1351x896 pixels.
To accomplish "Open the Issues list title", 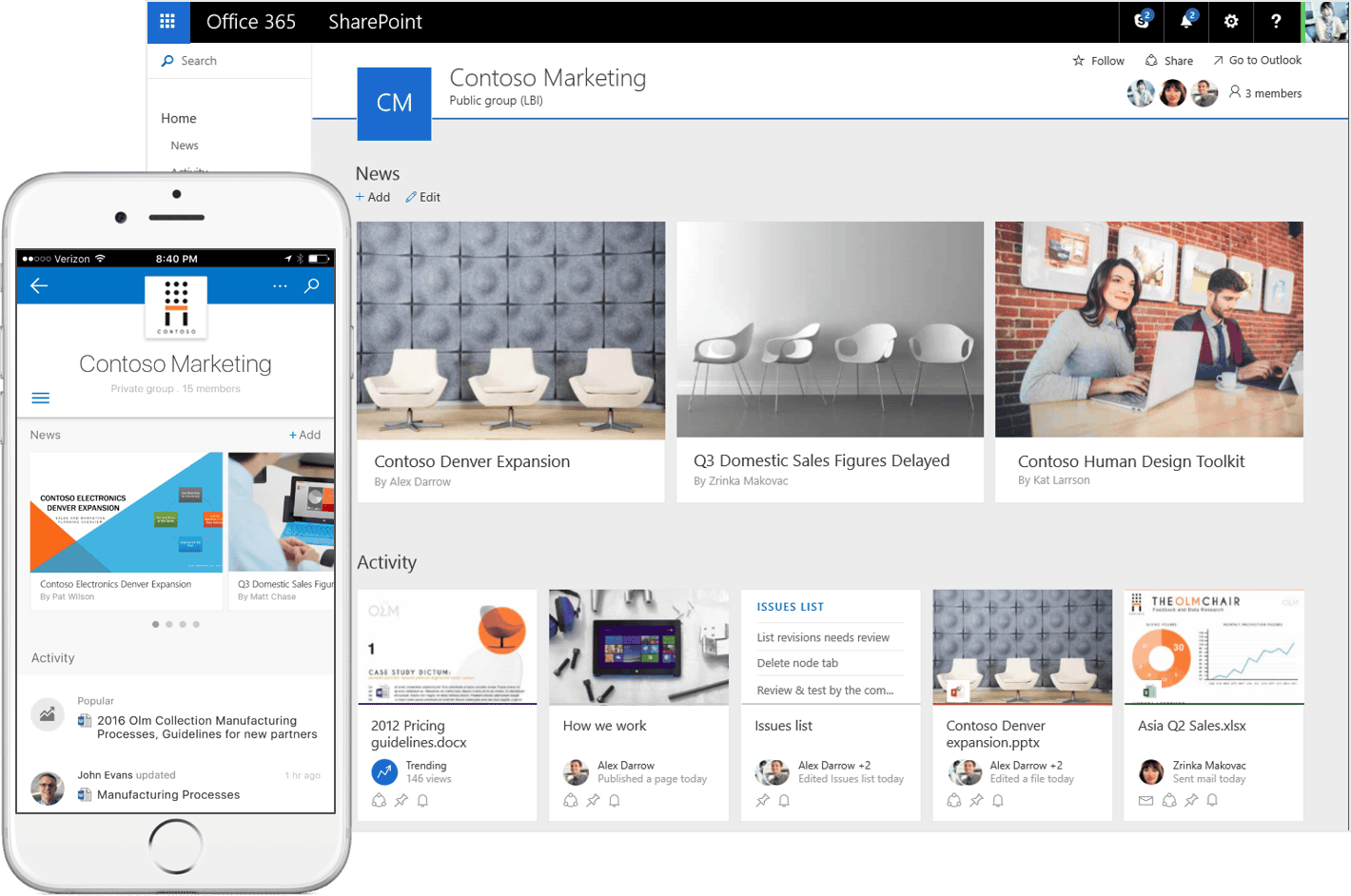I will 783,726.
